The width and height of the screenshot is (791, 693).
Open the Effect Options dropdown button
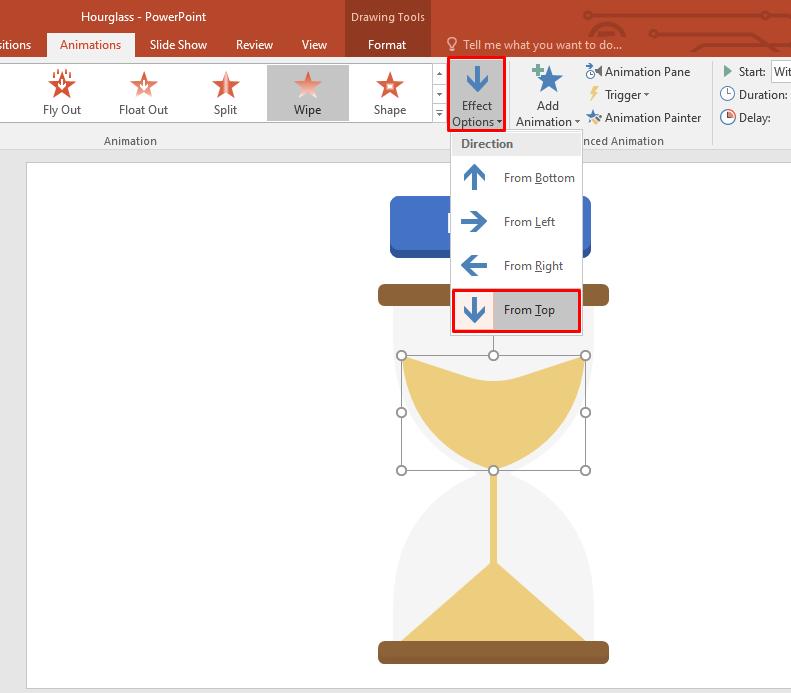pyautogui.click(x=476, y=94)
